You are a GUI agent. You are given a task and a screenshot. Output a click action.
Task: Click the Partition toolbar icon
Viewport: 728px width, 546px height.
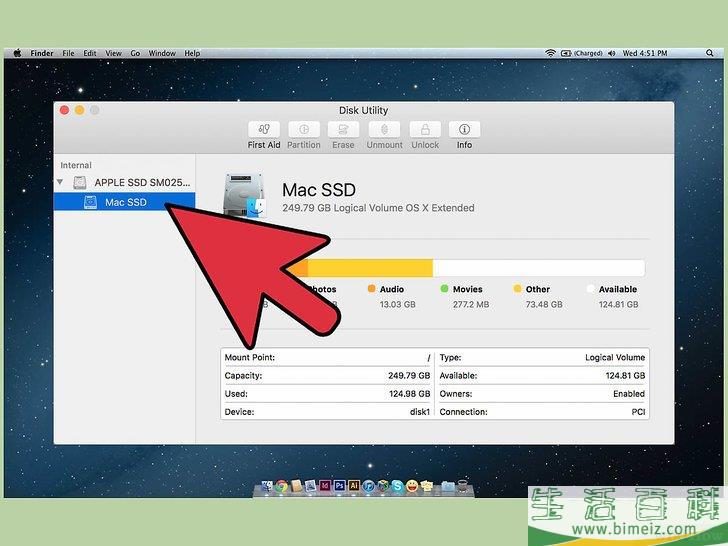(x=304, y=129)
